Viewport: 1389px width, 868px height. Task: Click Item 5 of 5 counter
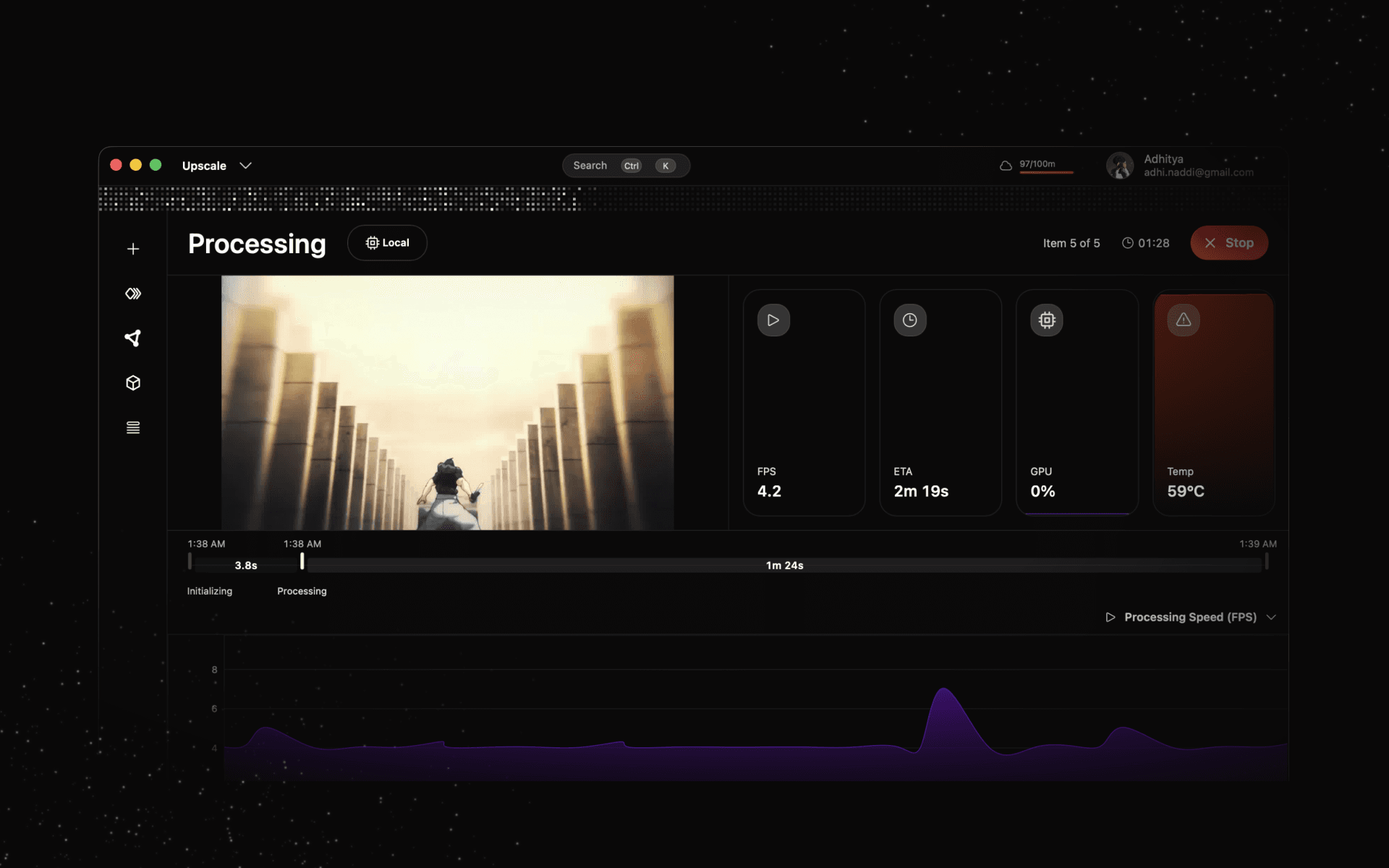(x=1071, y=243)
